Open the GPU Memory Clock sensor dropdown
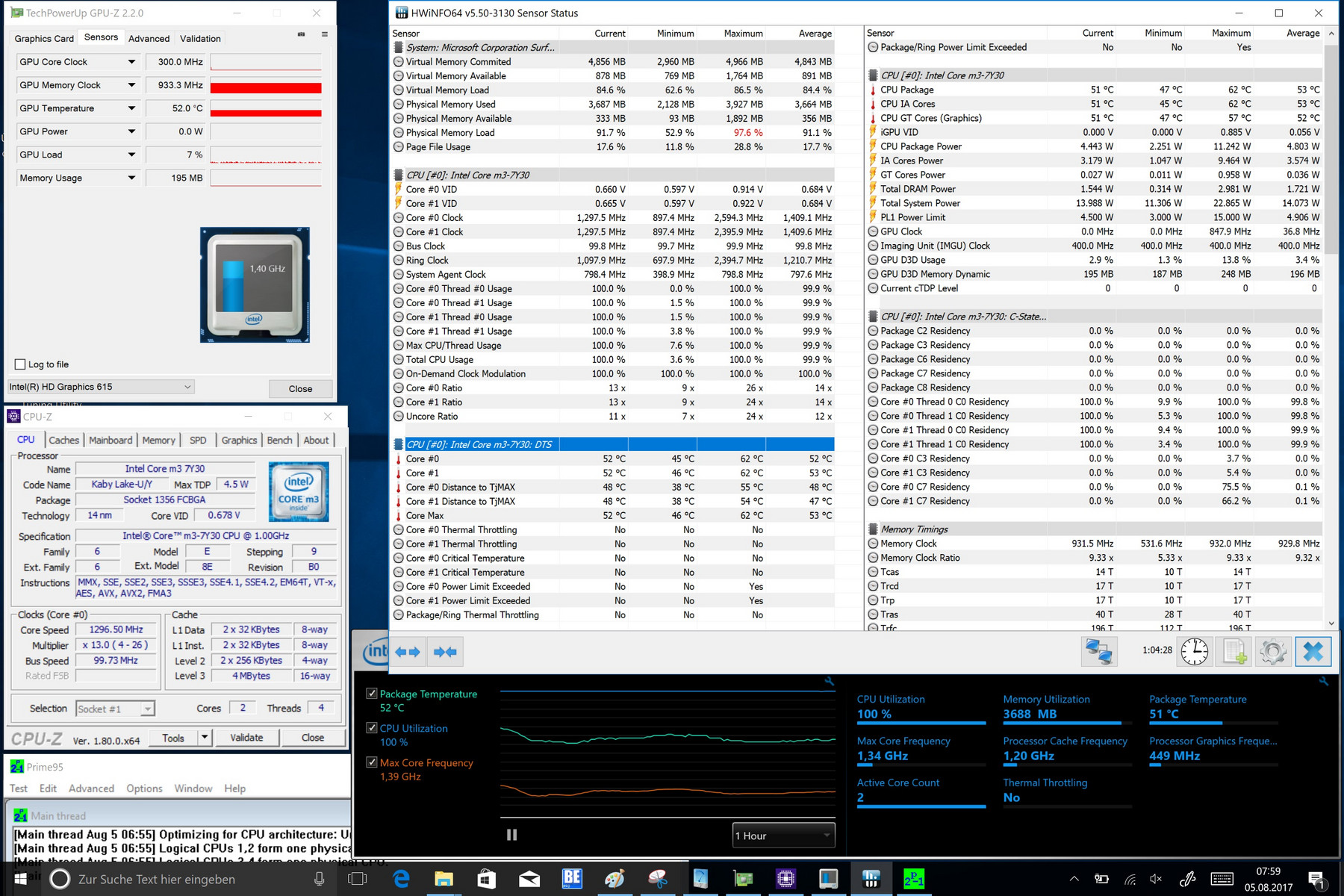 click(x=131, y=85)
